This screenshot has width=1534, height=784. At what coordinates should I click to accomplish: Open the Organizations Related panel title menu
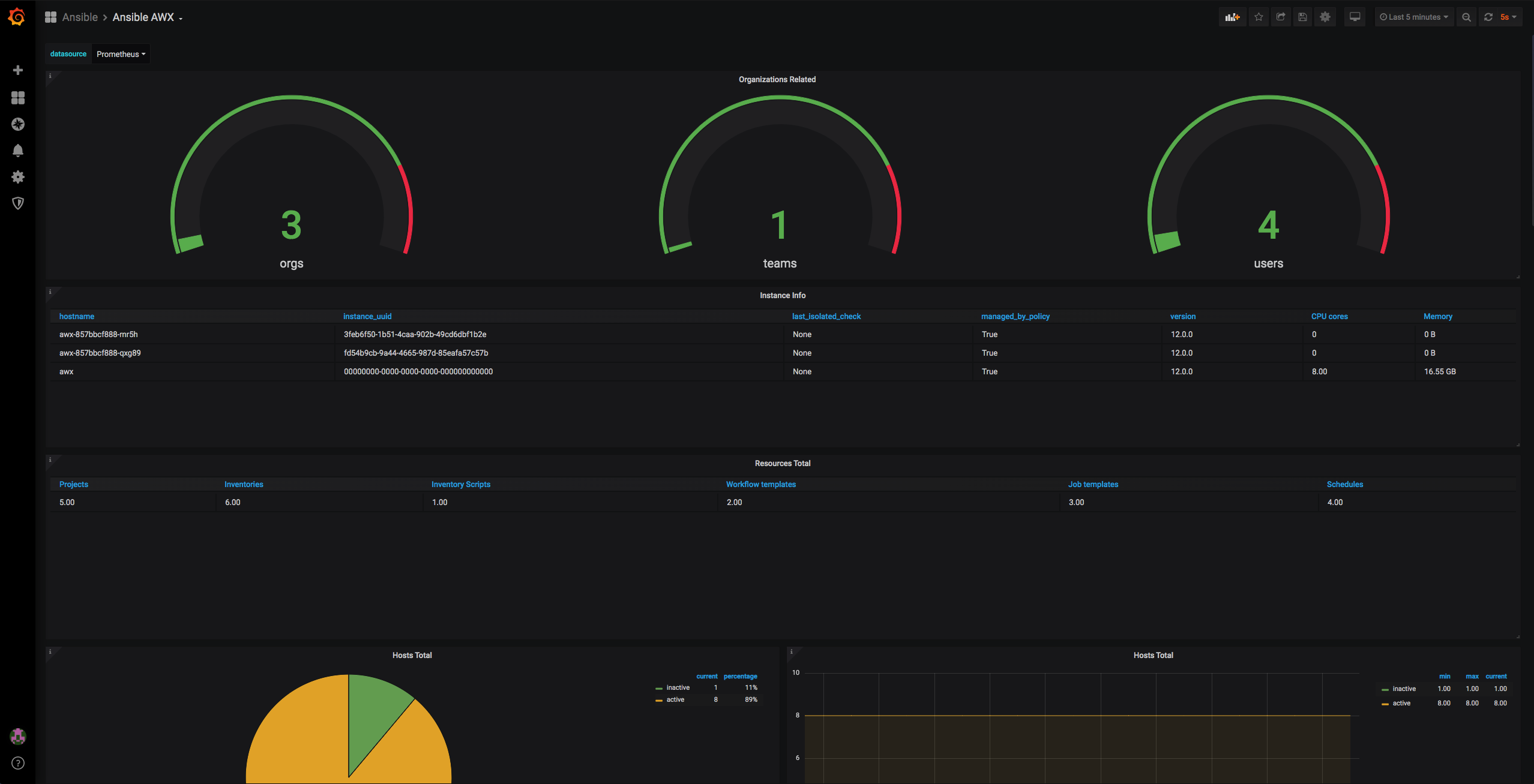pyautogui.click(x=777, y=79)
